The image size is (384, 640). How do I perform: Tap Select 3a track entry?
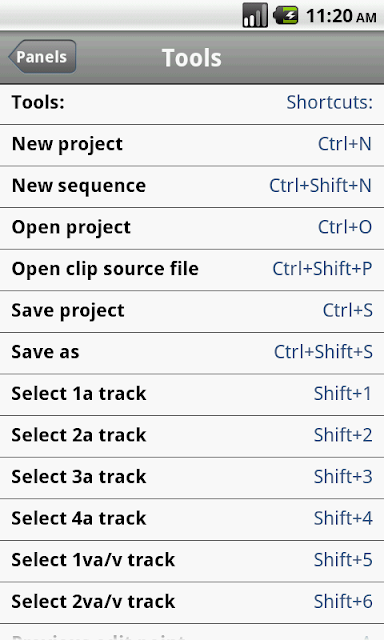click(192, 478)
